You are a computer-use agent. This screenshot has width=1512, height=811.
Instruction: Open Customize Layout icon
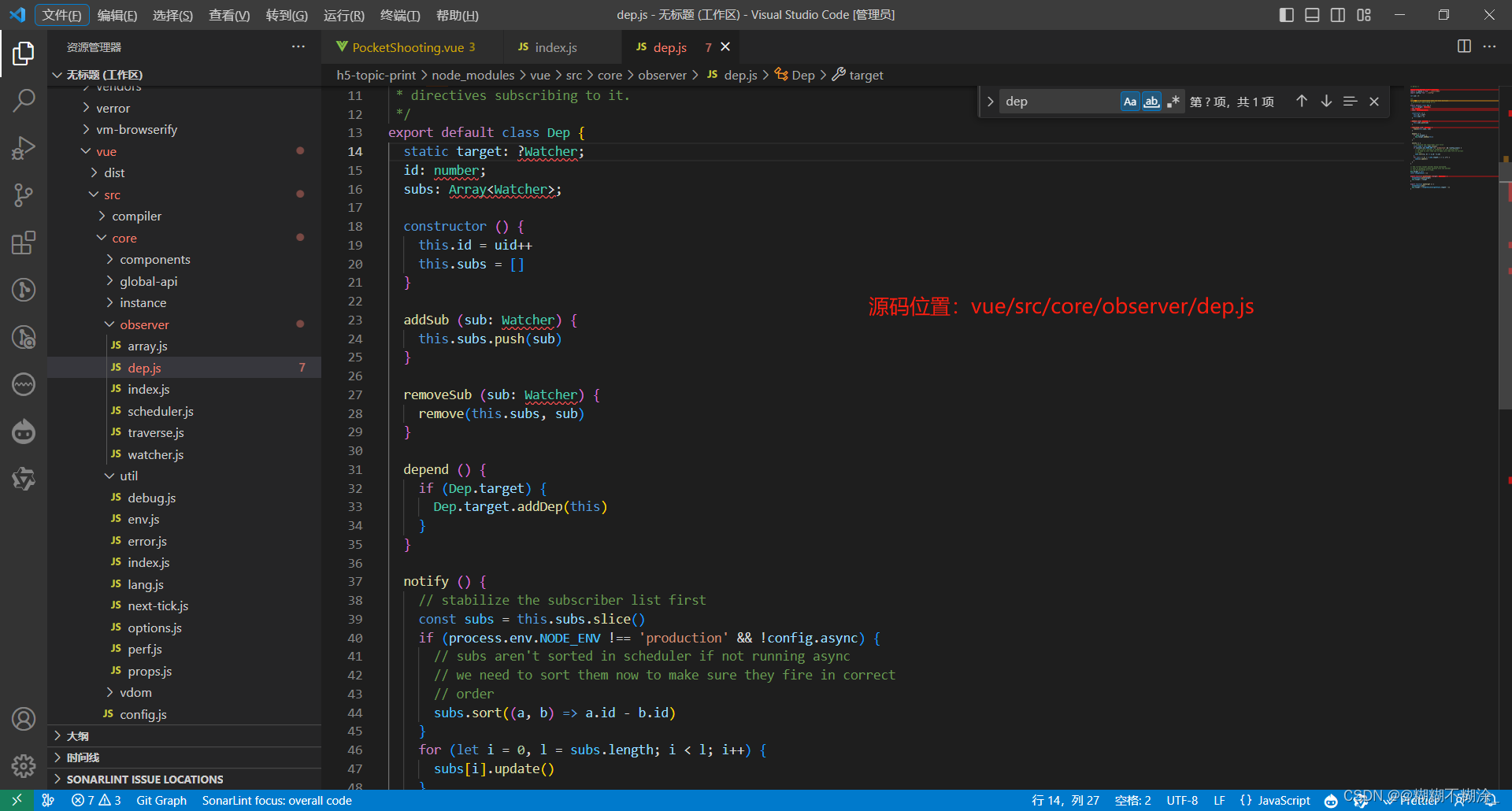[1364, 15]
